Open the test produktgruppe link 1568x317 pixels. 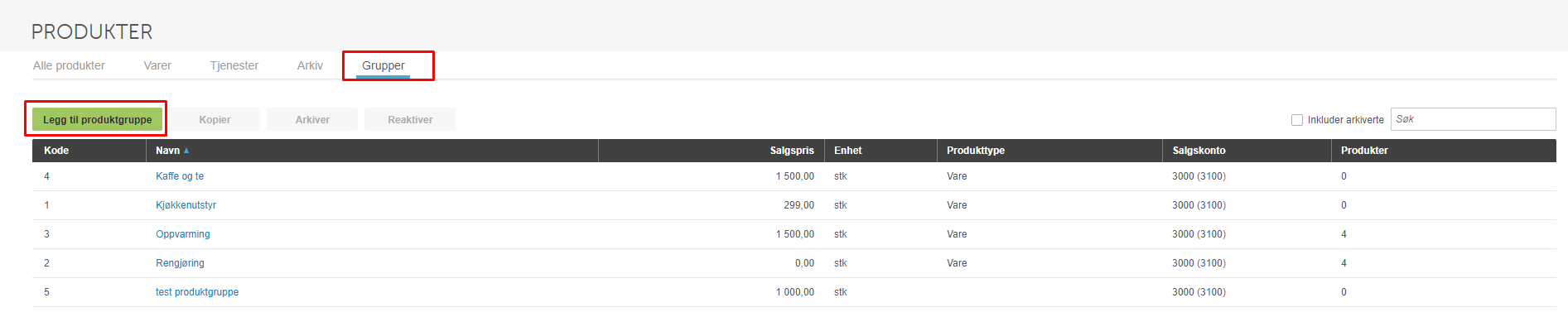pyautogui.click(x=197, y=292)
